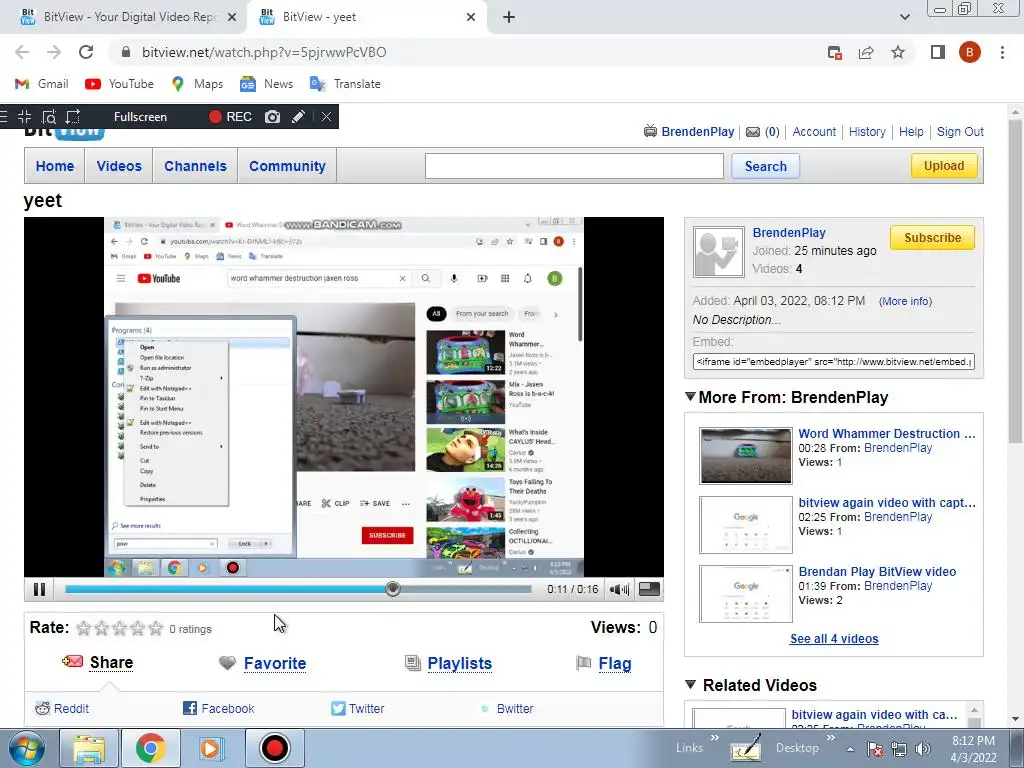This screenshot has height=768, width=1024.
Task: Open the Share tab
Action: [x=111, y=662]
